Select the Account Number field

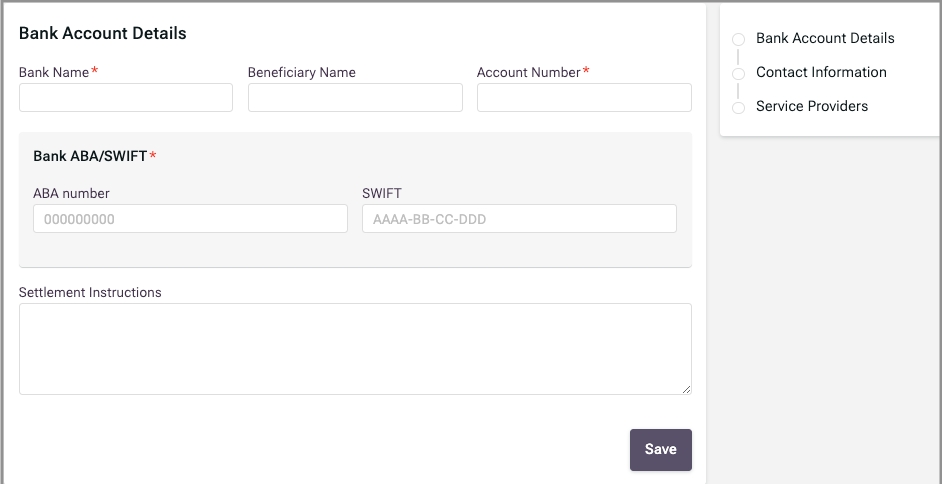pos(584,97)
